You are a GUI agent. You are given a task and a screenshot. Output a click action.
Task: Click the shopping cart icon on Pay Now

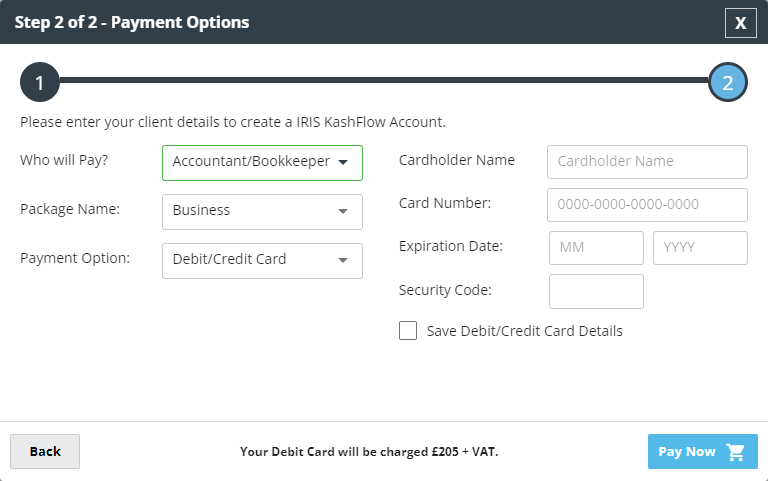(x=736, y=452)
